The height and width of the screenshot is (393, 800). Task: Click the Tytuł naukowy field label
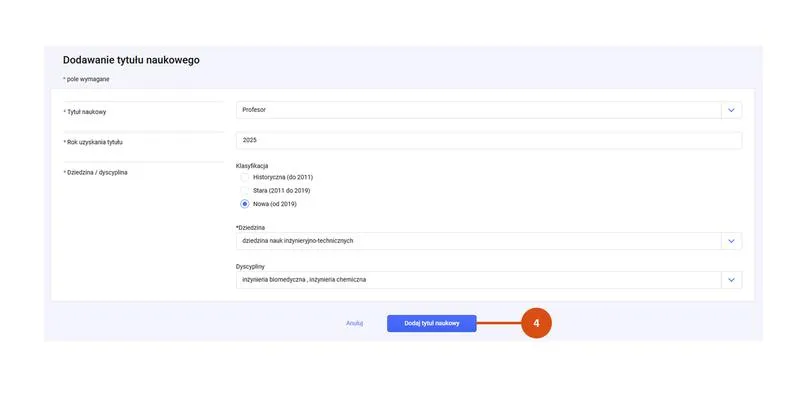(86, 112)
